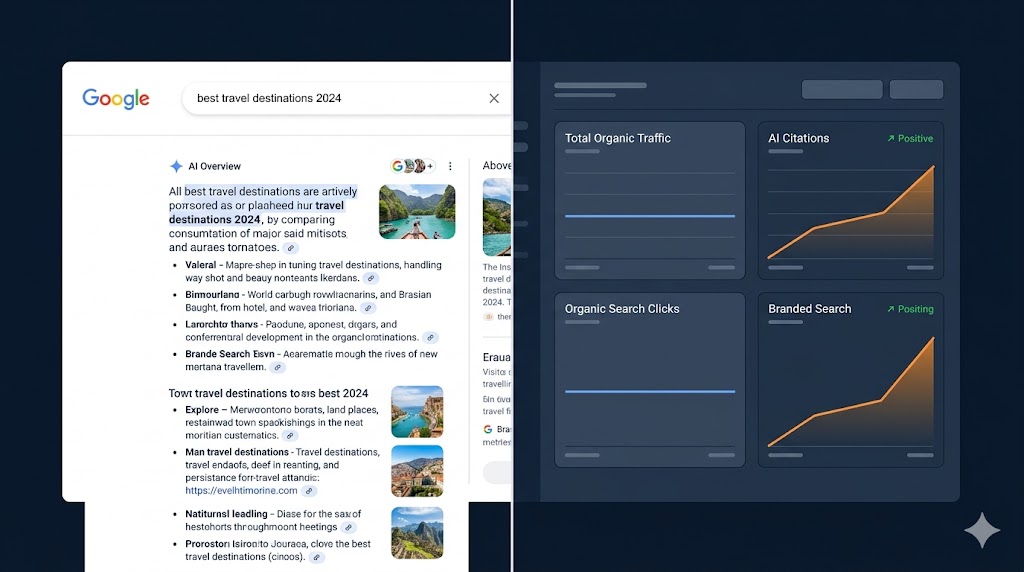The image size is (1024, 572).
Task: Click the 'Bimourlana' bullet title
Action: click(x=212, y=294)
